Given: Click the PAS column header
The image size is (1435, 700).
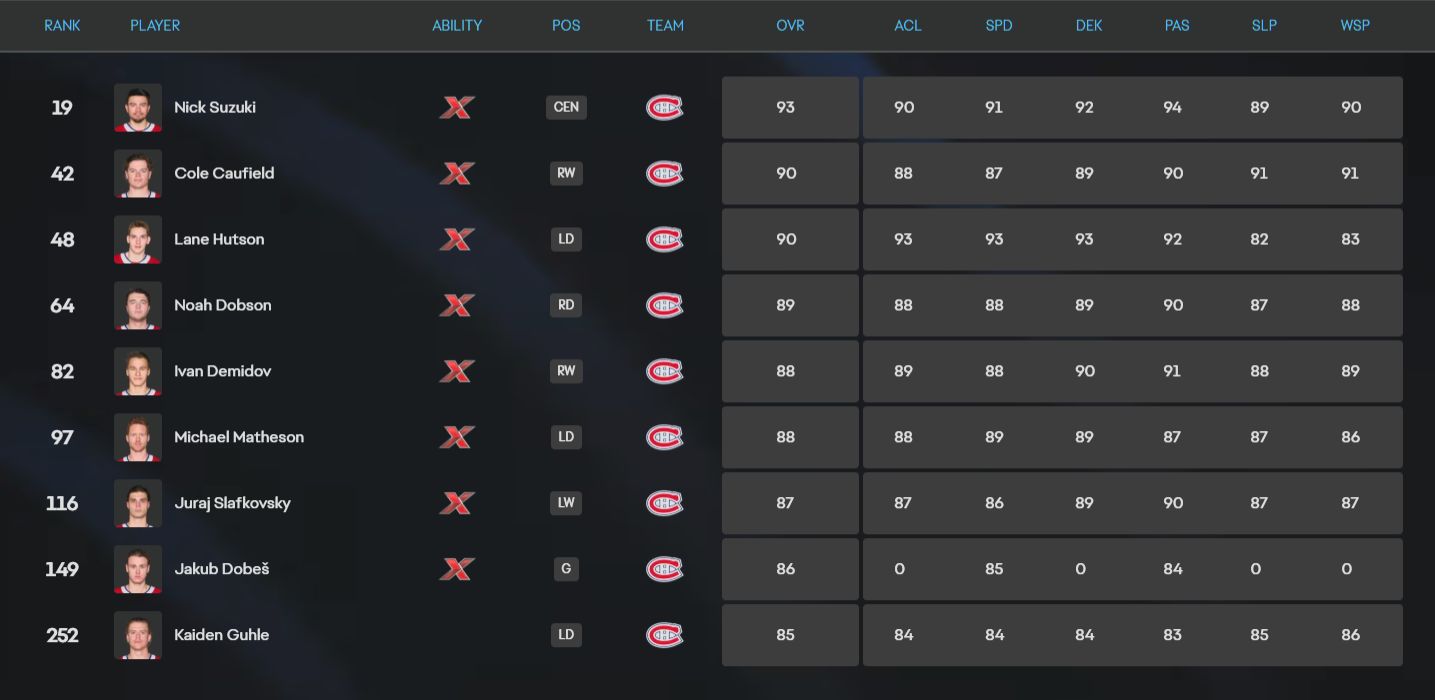Looking at the screenshot, I should pyautogui.click(x=1177, y=26).
